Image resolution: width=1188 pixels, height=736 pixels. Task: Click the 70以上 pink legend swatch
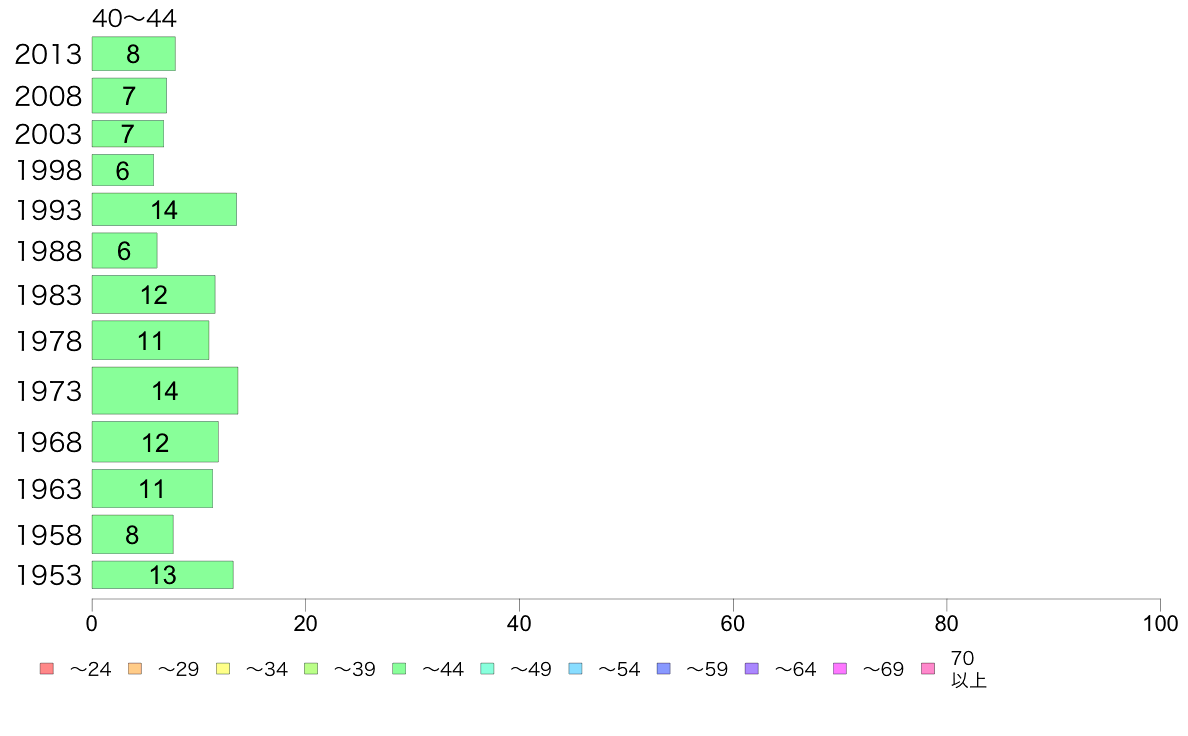pyautogui.click(x=928, y=669)
